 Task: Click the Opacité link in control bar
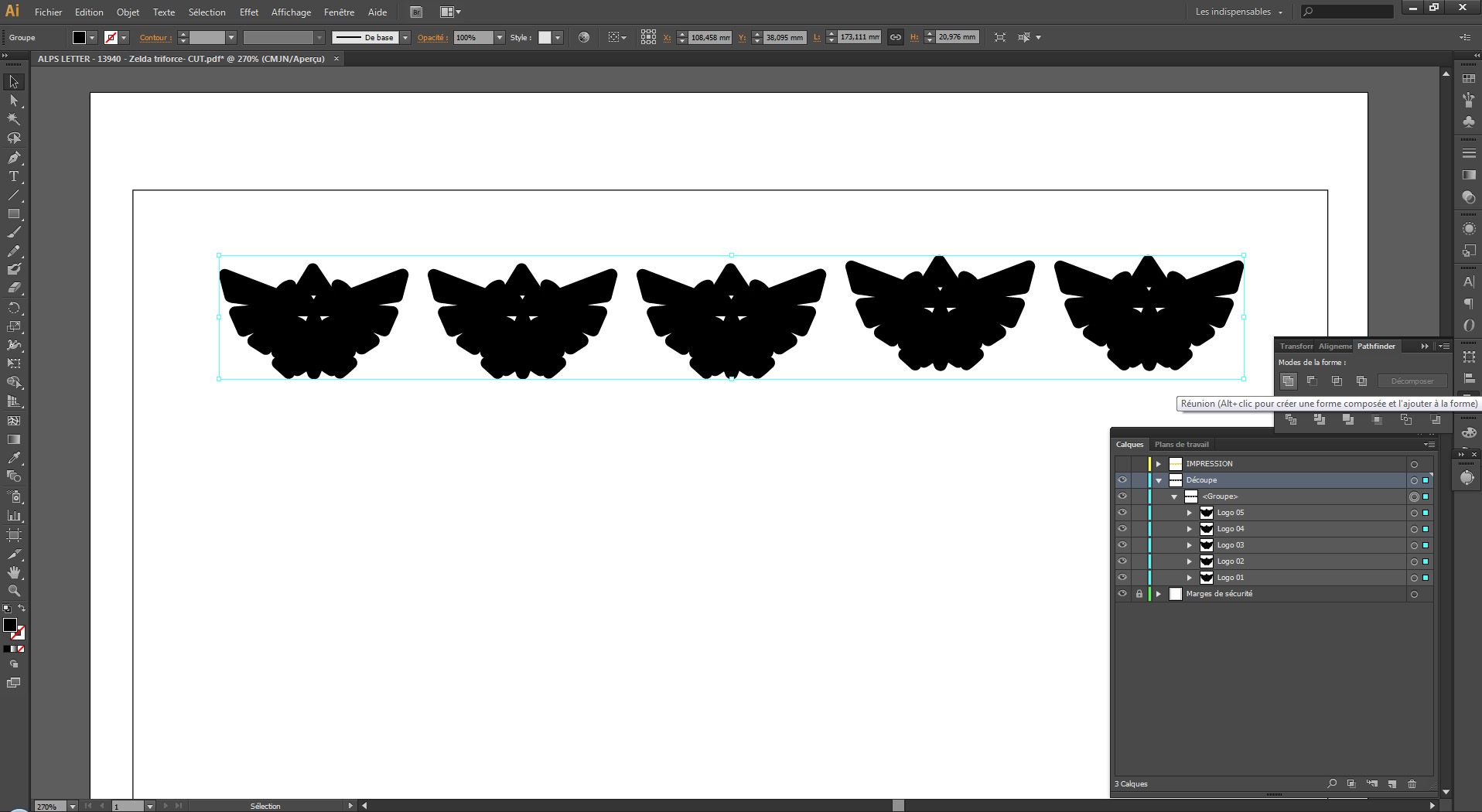point(432,37)
